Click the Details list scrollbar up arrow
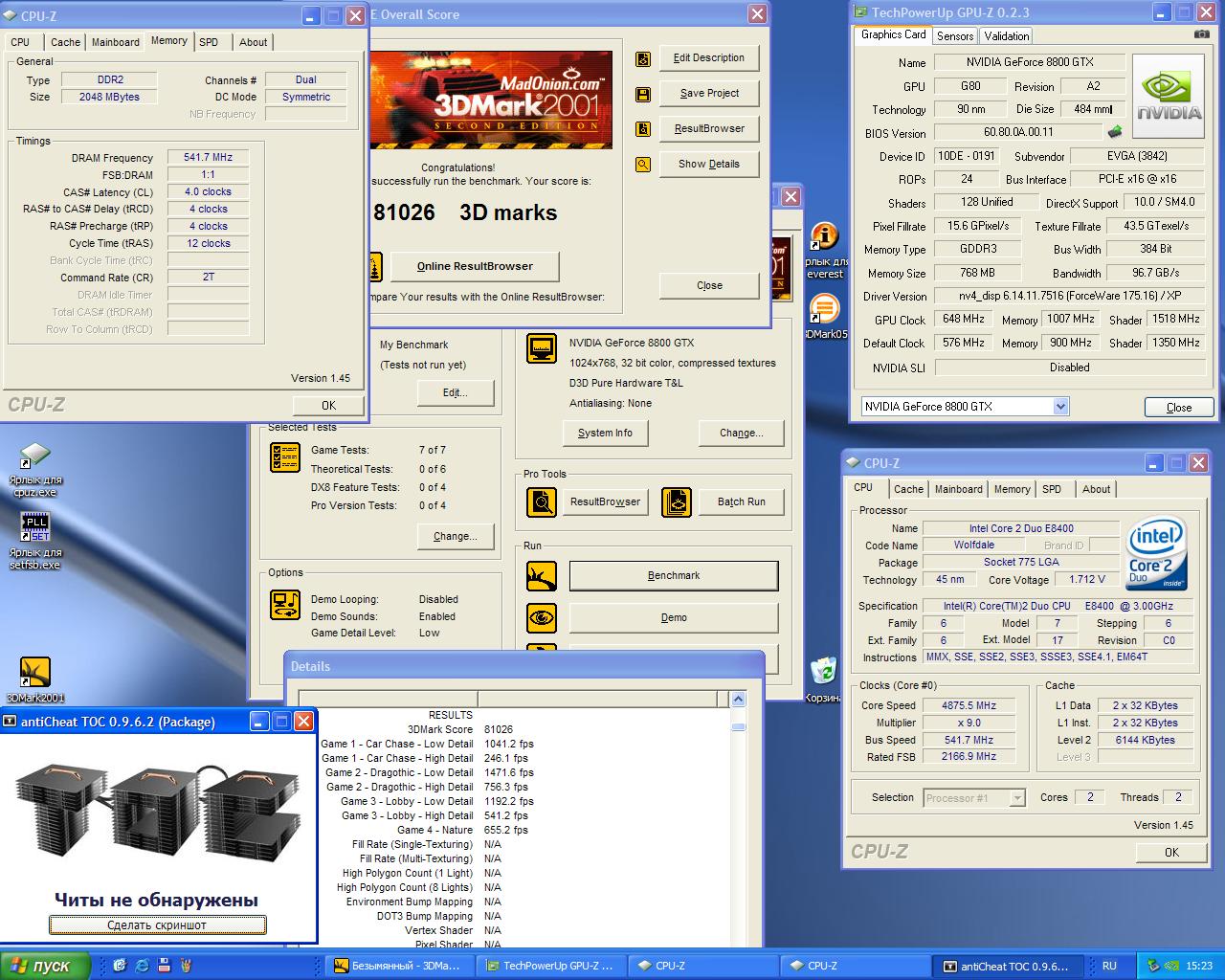 [738, 700]
